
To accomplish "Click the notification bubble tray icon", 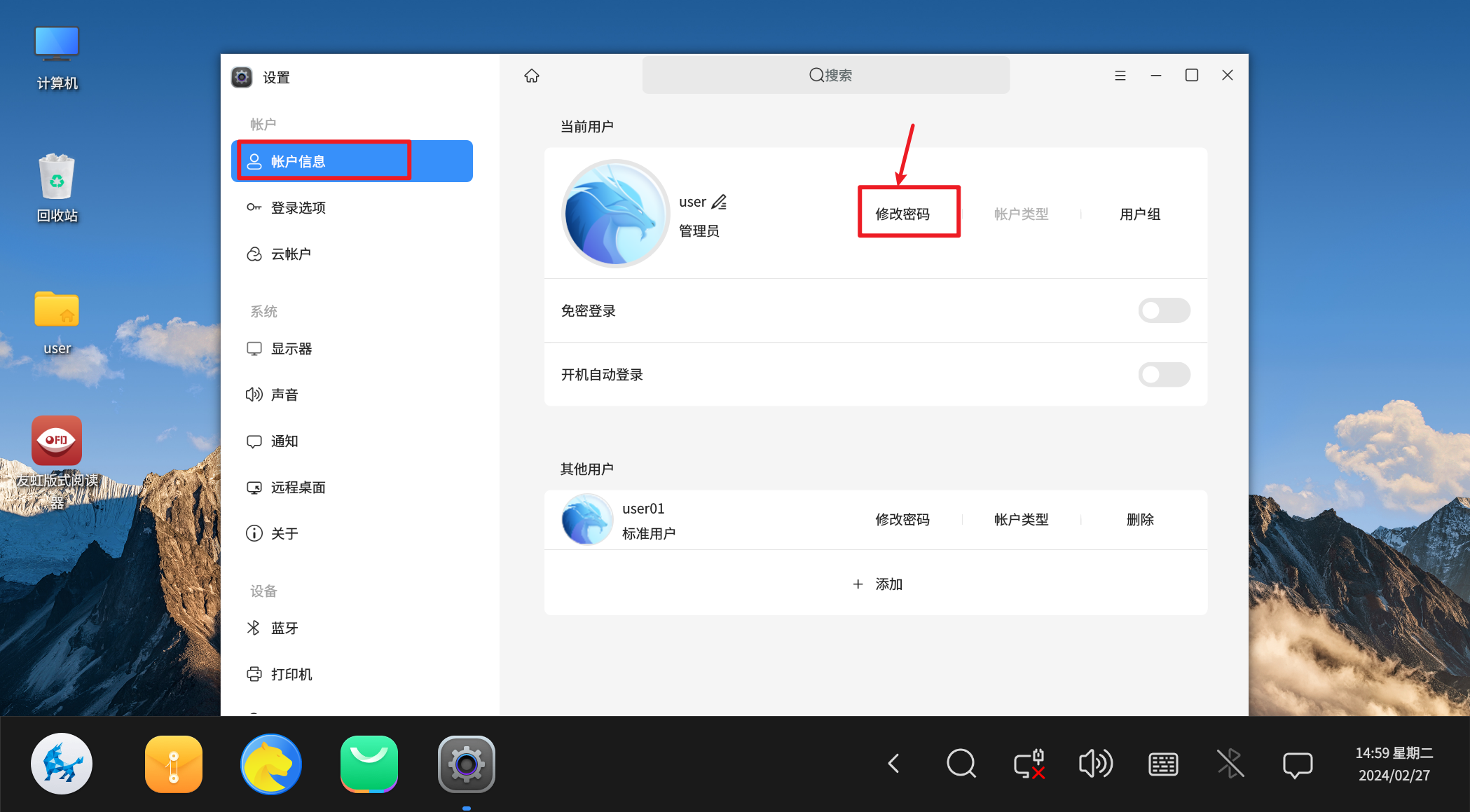I will 1297,764.
